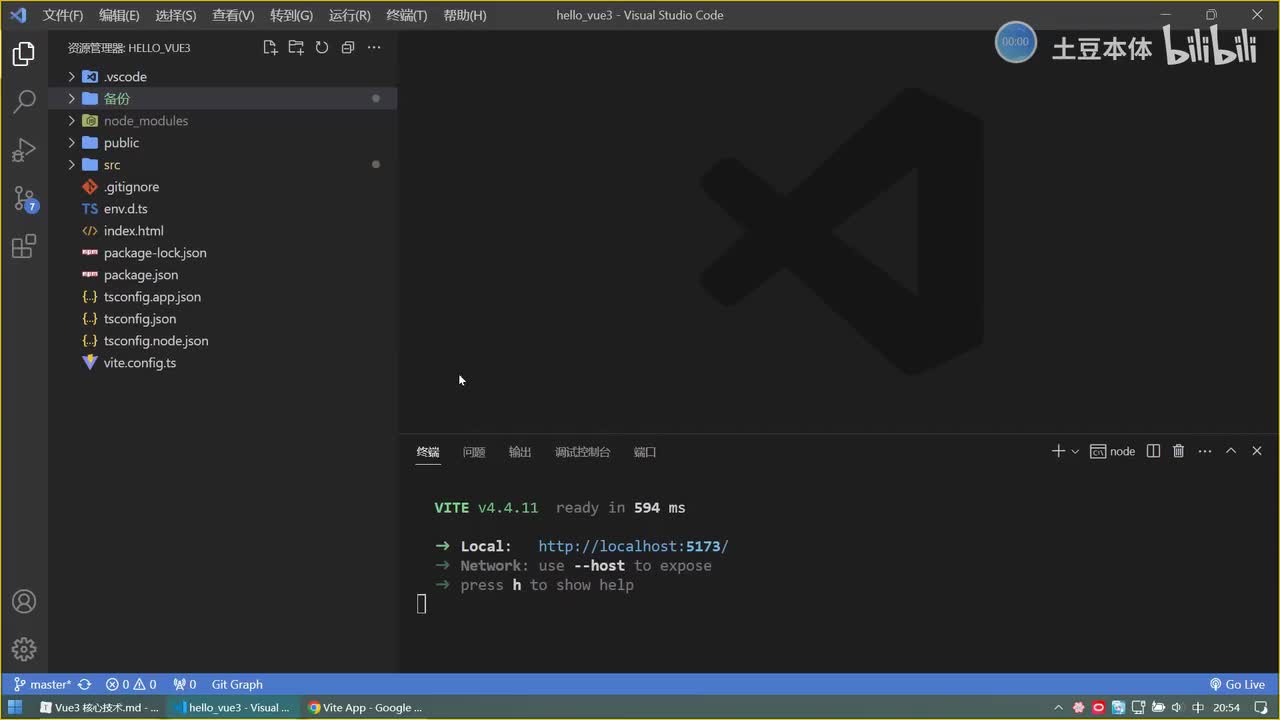Screen dimensions: 1280x720
Task: Open http://localhost:5173/ link in terminal
Action: (x=633, y=546)
